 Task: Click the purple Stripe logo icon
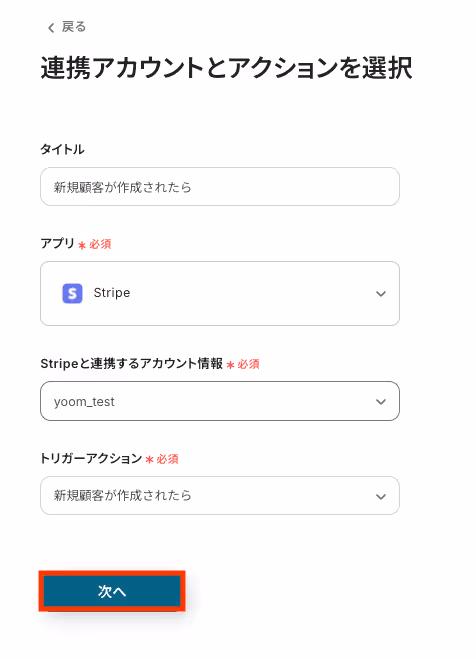[x=72, y=293]
